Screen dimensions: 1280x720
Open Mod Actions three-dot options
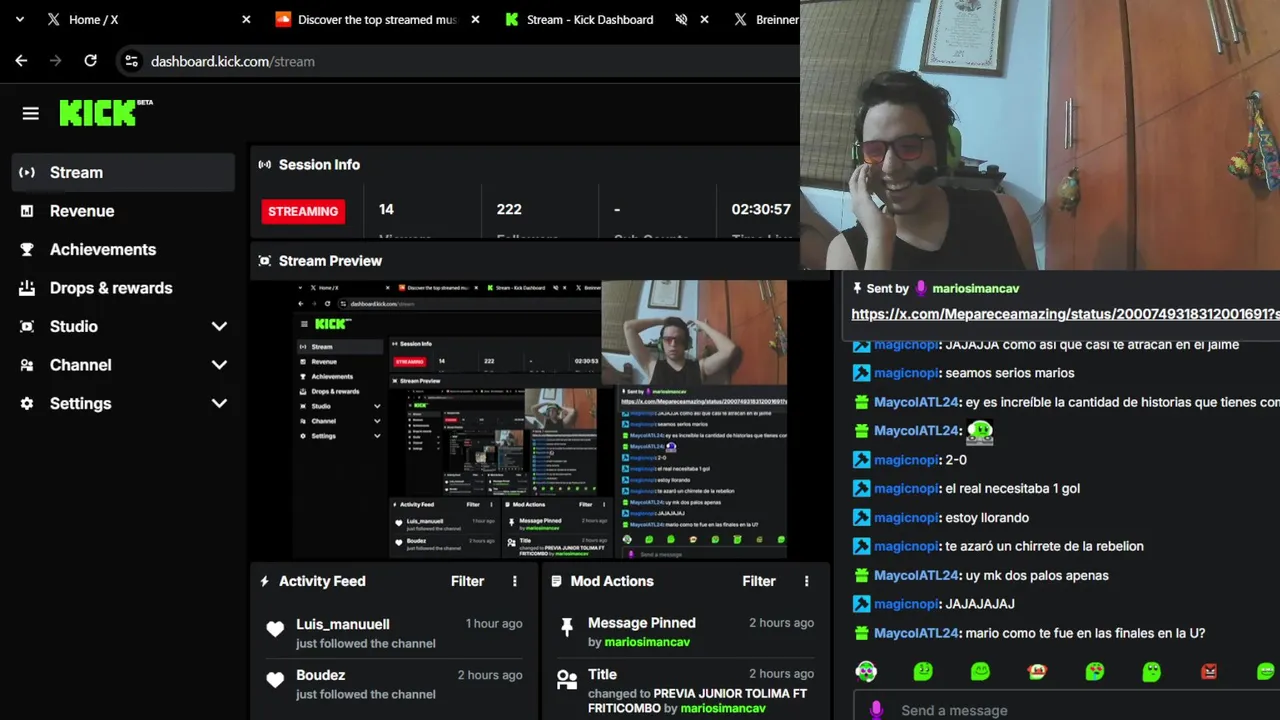tap(806, 581)
